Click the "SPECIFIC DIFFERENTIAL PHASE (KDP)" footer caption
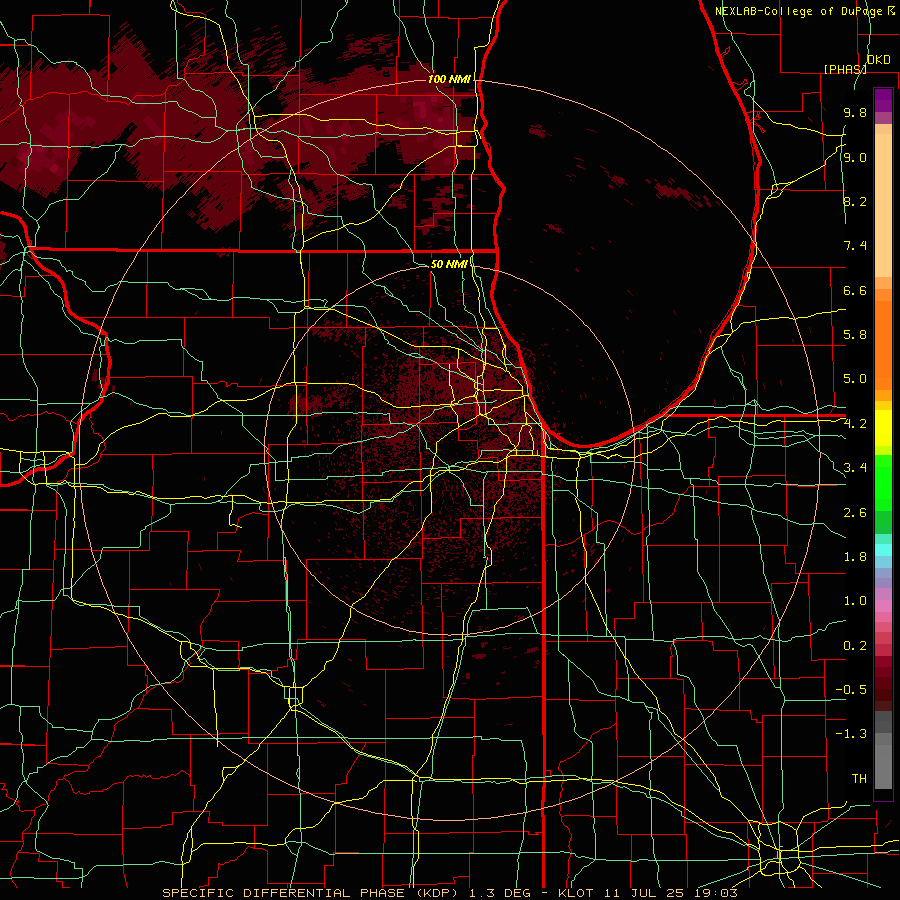Screen dimensions: 900x900 click(x=312, y=893)
